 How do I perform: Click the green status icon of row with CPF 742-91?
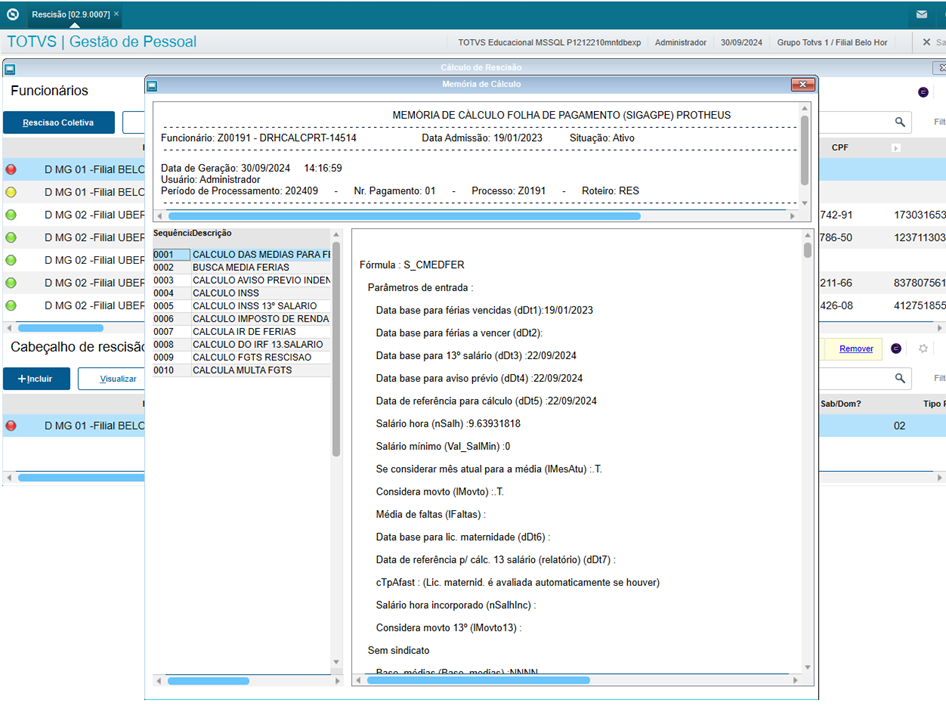coord(11,215)
